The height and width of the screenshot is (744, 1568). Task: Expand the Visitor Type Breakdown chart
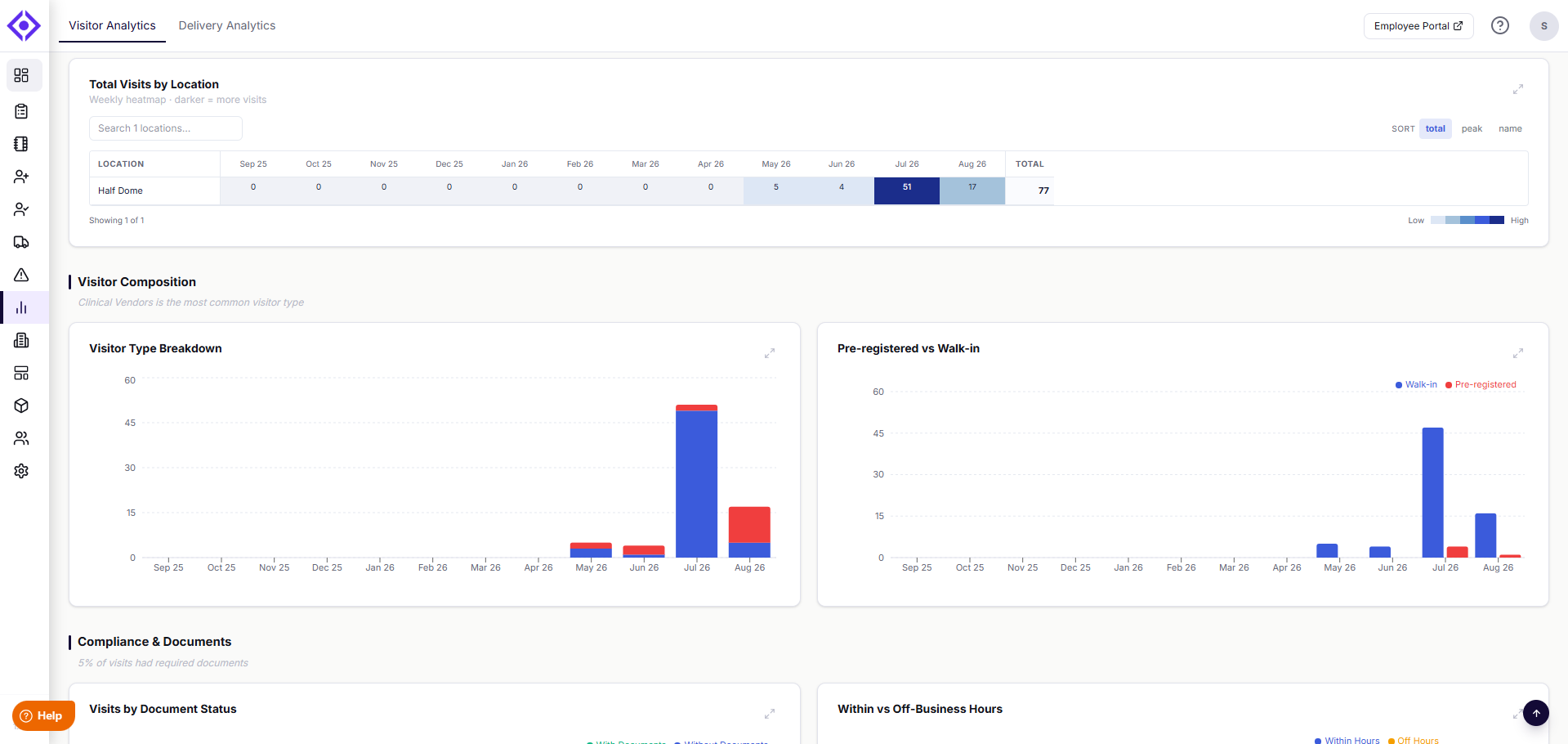tap(770, 353)
